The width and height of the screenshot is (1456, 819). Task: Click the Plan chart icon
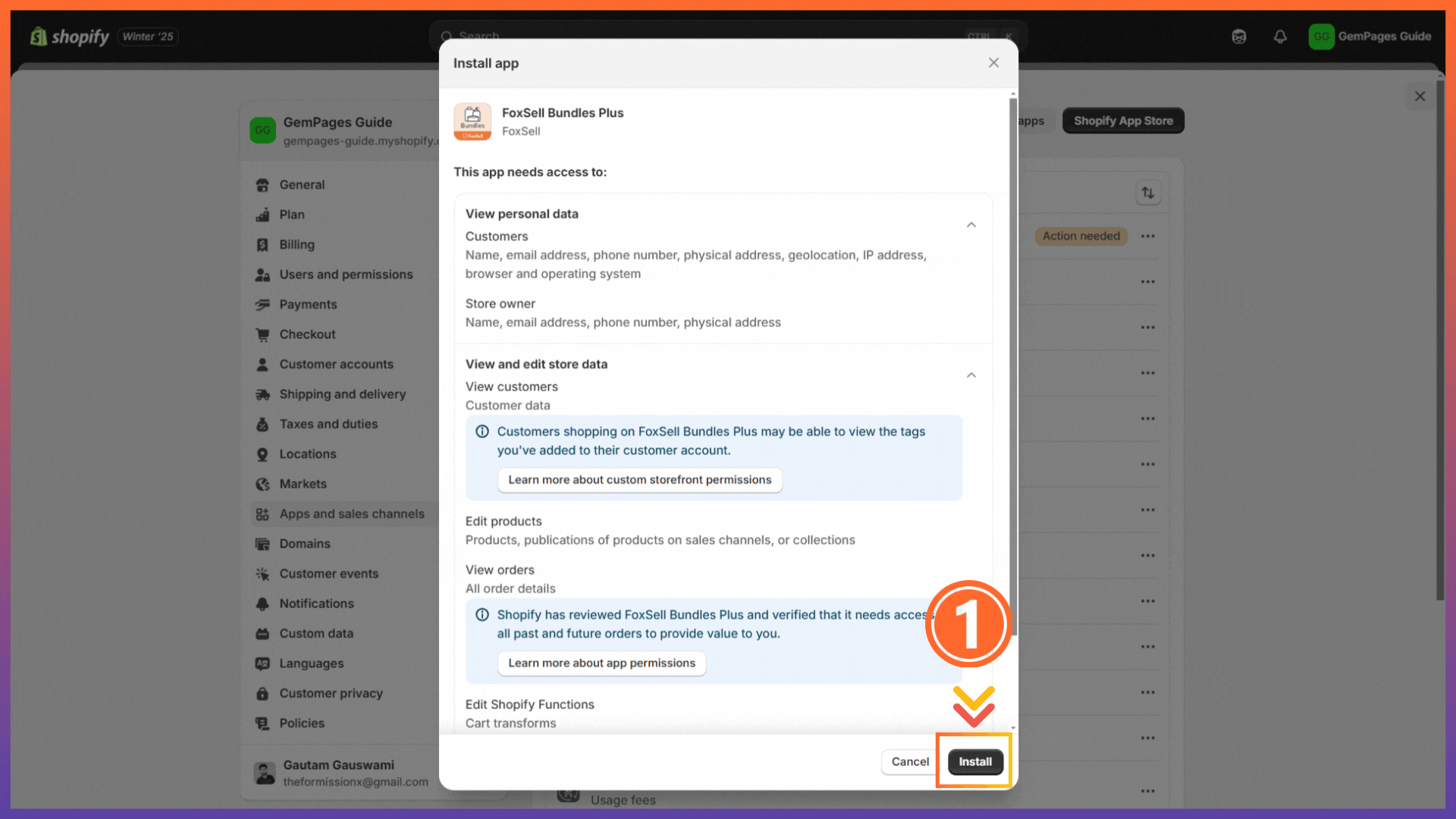tap(262, 215)
